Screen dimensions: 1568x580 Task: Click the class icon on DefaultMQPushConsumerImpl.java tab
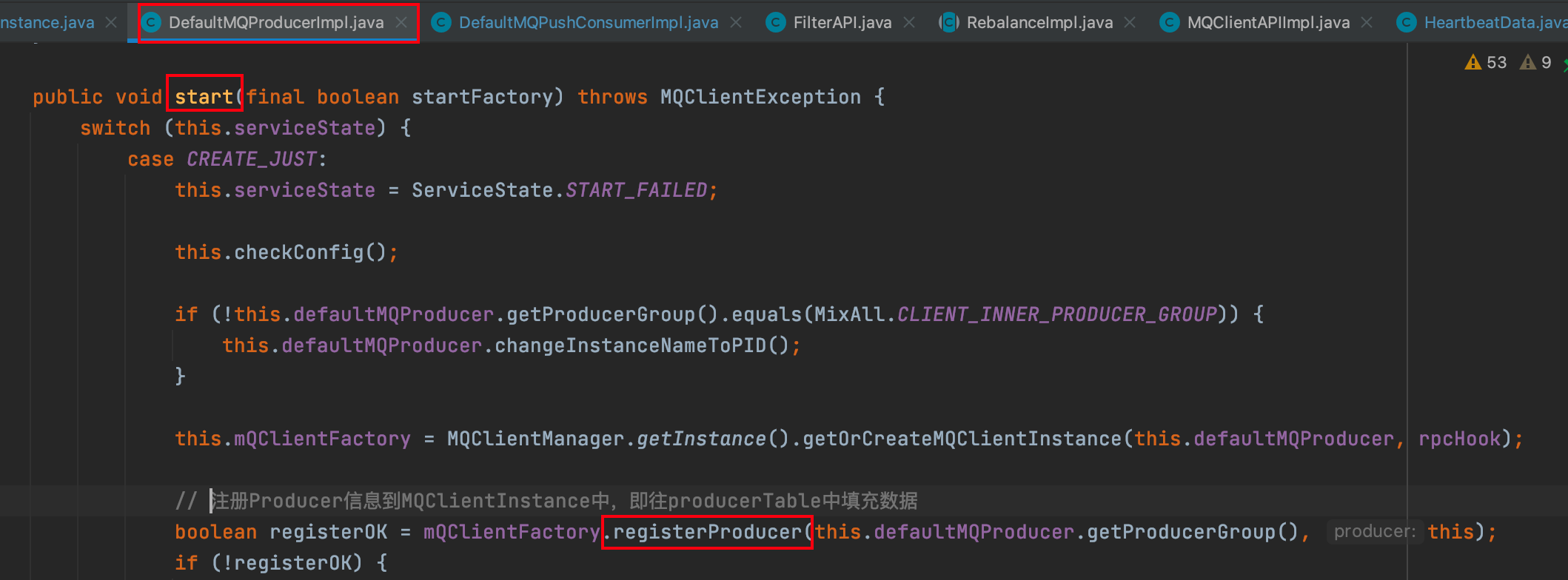click(441, 23)
